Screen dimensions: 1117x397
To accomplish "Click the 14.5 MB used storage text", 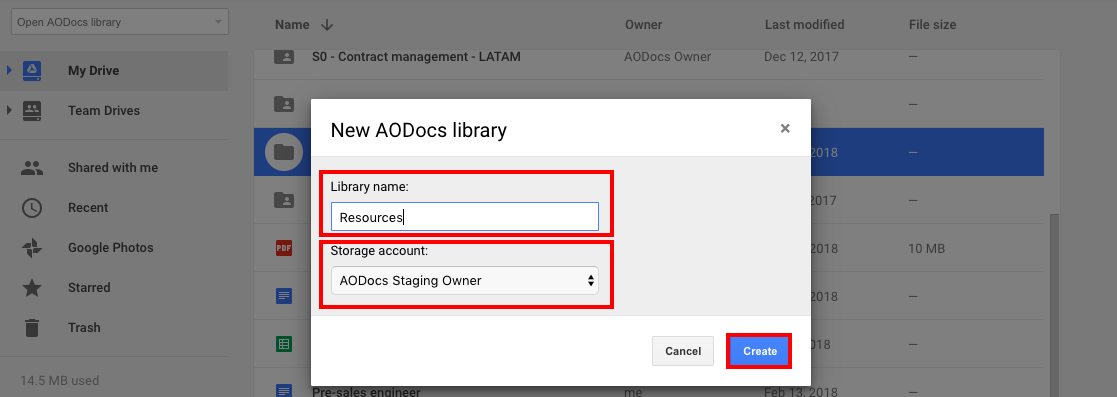I will tap(60, 381).
